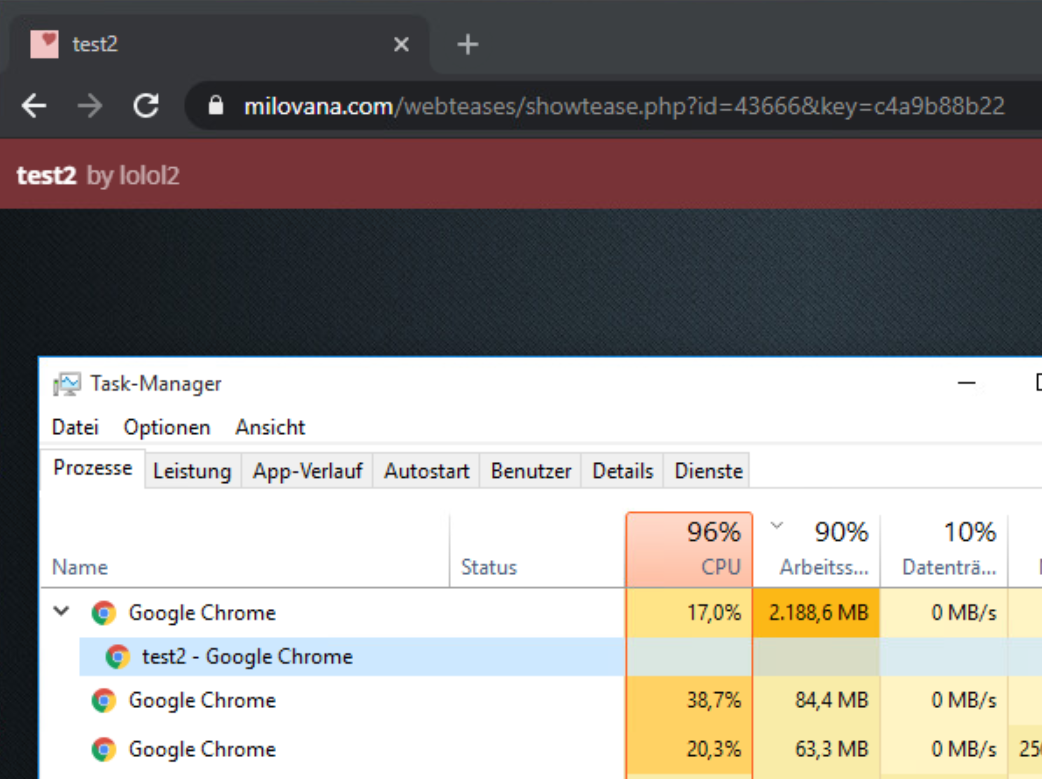
Task: Click the padlock site info icon
Action: (215, 105)
